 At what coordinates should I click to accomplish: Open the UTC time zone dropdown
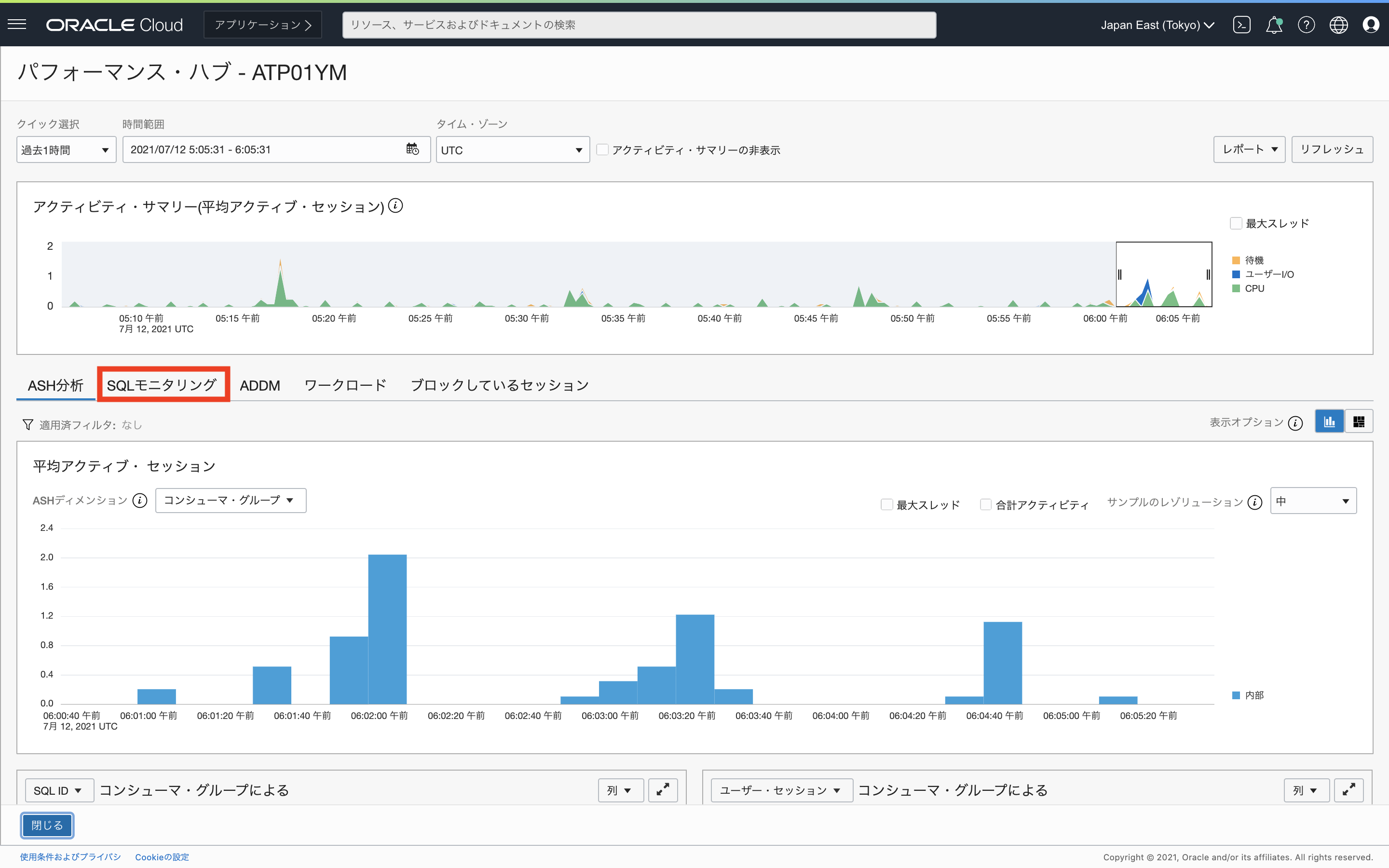pyautogui.click(x=512, y=150)
